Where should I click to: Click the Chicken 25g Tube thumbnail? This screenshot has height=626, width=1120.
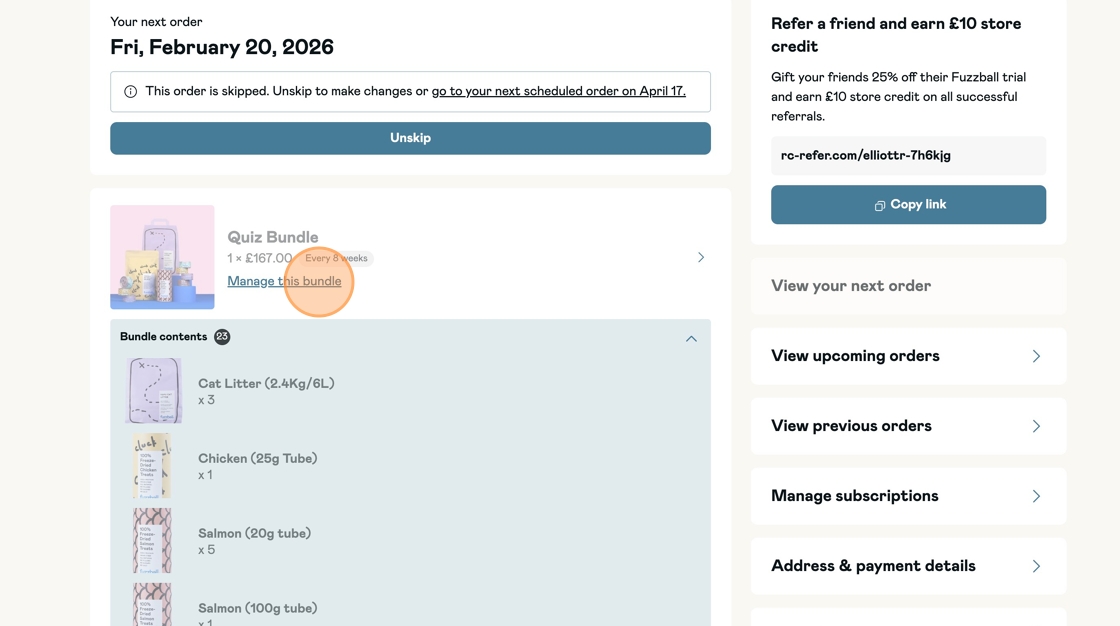tap(152, 466)
